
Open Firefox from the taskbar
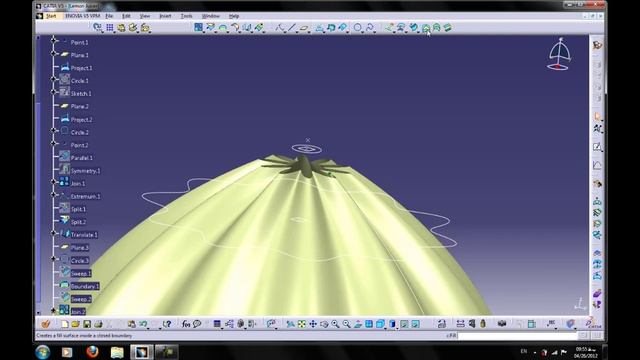(x=92, y=352)
